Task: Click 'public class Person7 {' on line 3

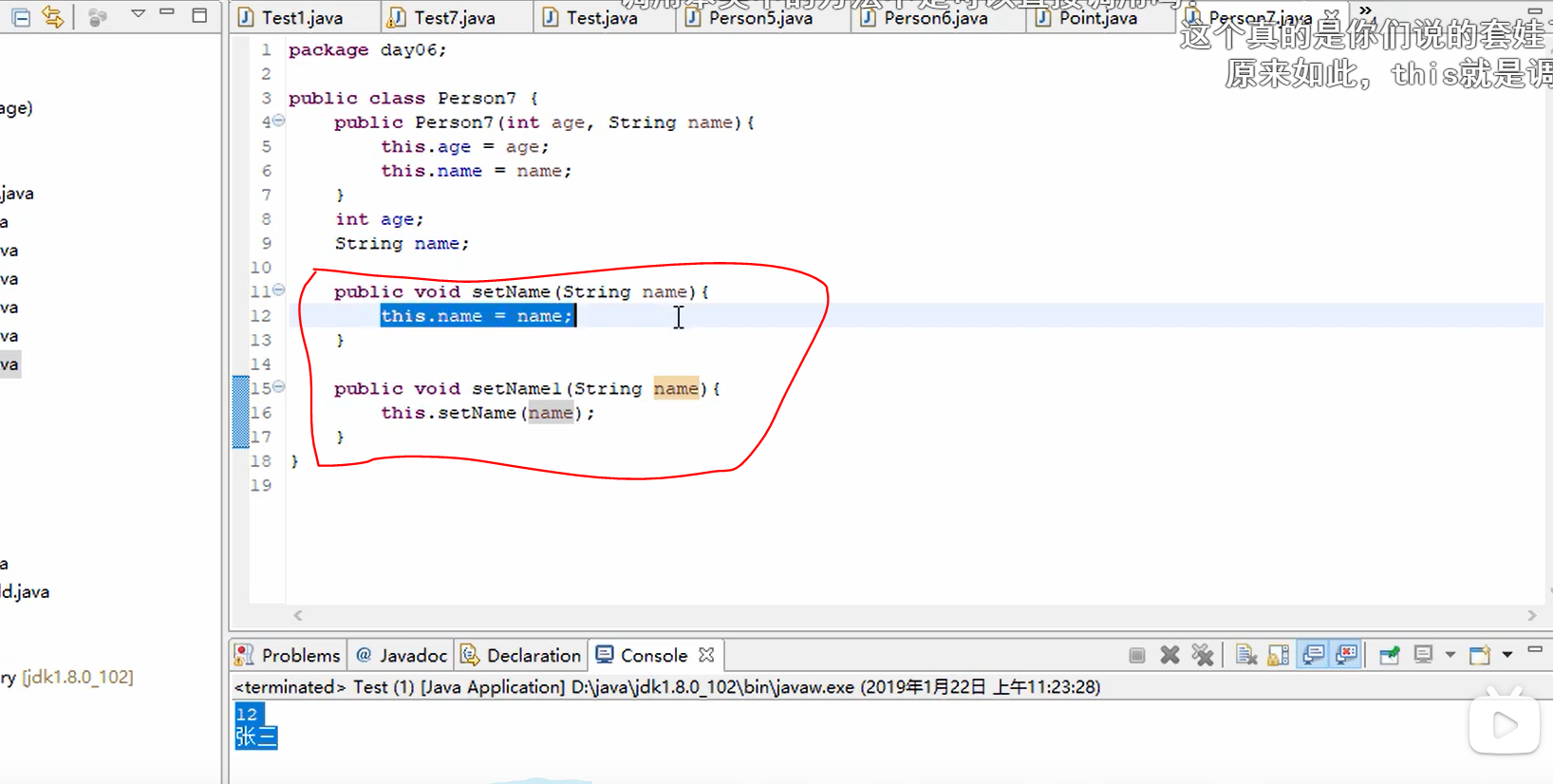Action: pos(413,98)
